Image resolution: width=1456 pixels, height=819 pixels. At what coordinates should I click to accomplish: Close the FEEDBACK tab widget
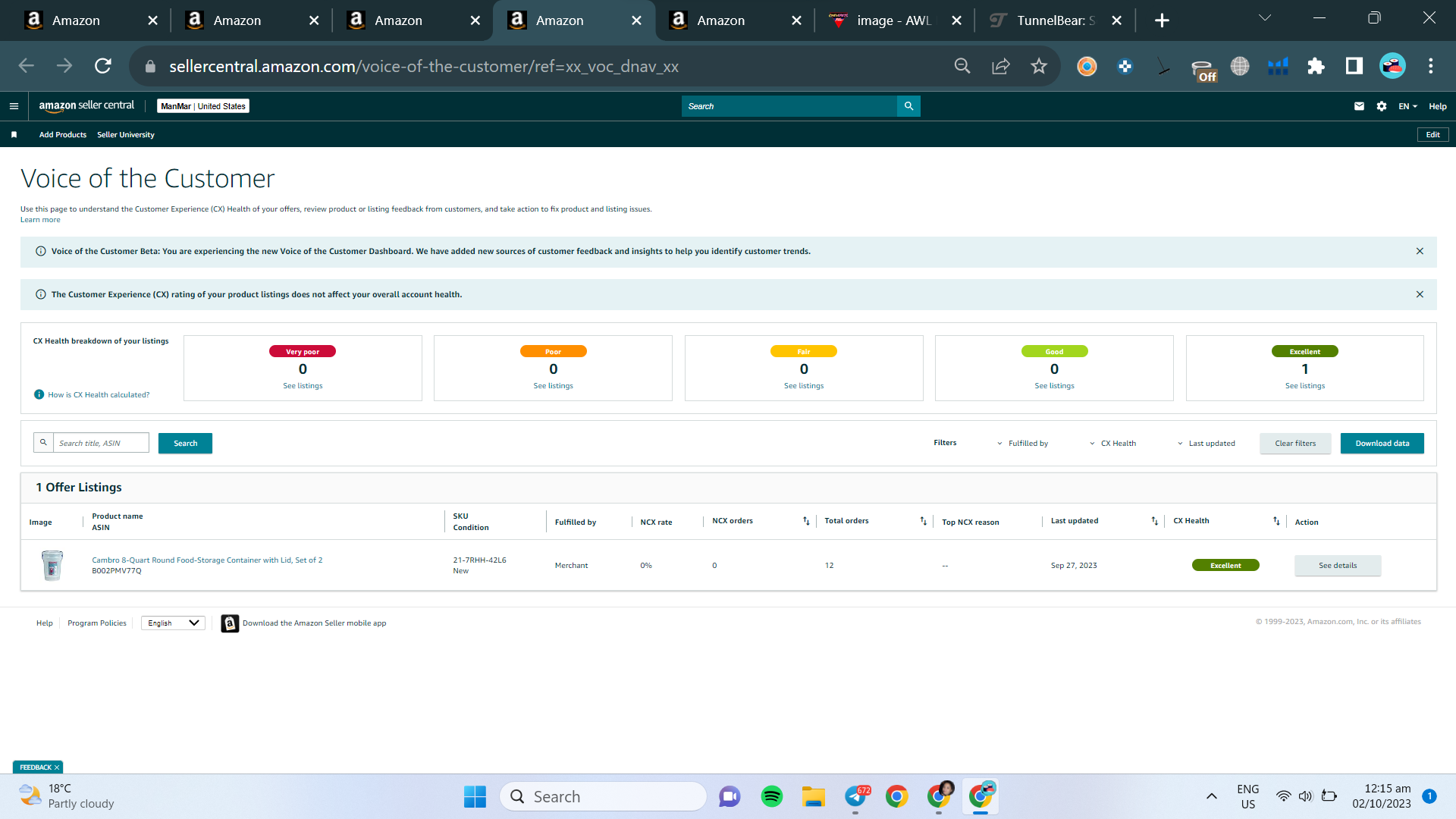(57, 767)
